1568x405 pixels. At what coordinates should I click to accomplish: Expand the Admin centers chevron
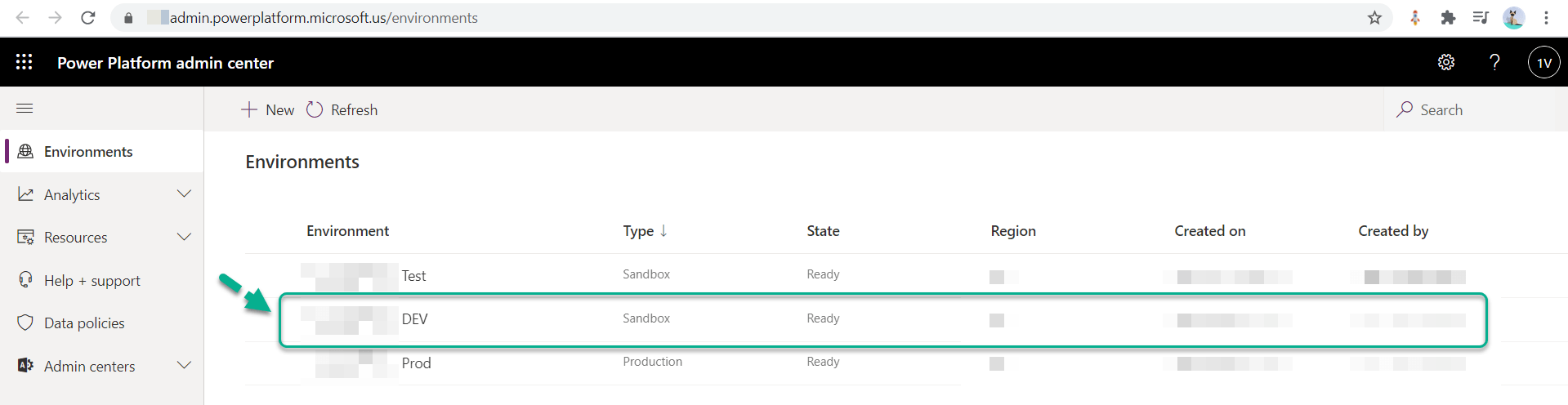[184, 366]
